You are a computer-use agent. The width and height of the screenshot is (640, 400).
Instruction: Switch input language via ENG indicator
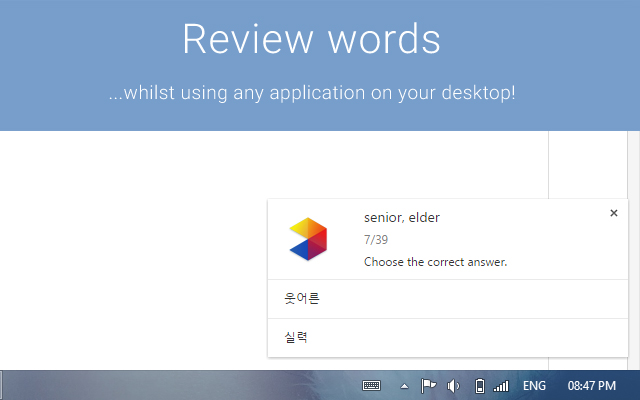[534, 386]
